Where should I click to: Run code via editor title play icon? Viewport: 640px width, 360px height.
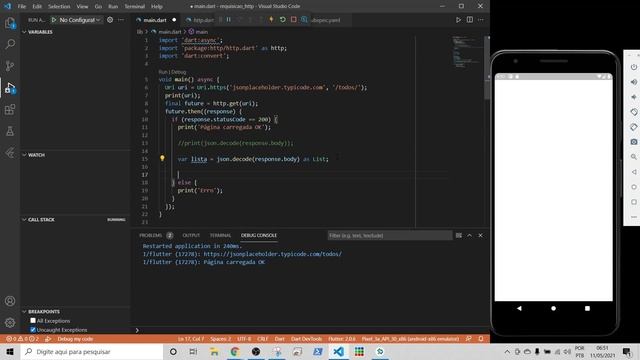(458, 20)
